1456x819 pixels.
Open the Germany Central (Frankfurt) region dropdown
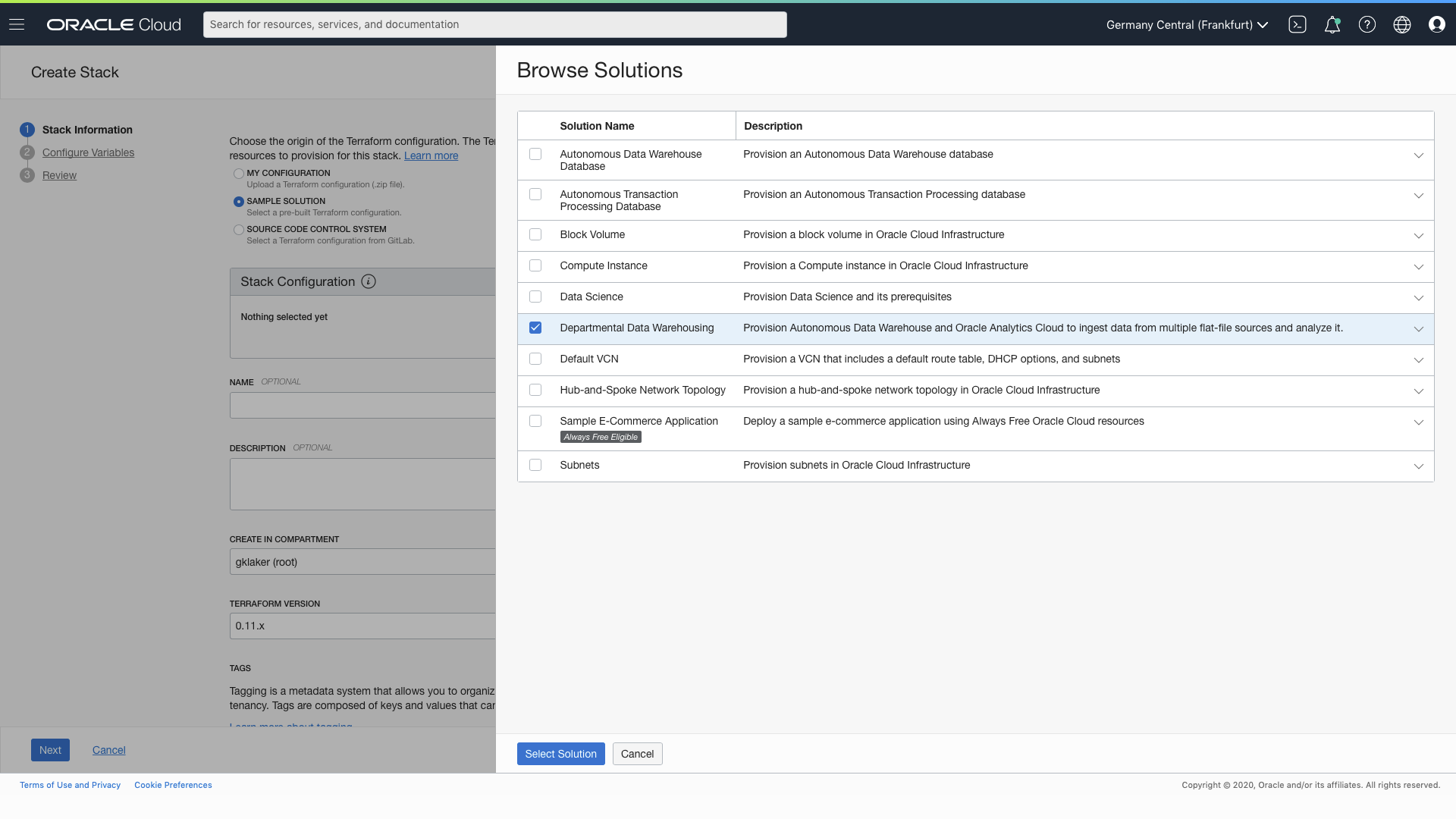(x=1187, y=24)
